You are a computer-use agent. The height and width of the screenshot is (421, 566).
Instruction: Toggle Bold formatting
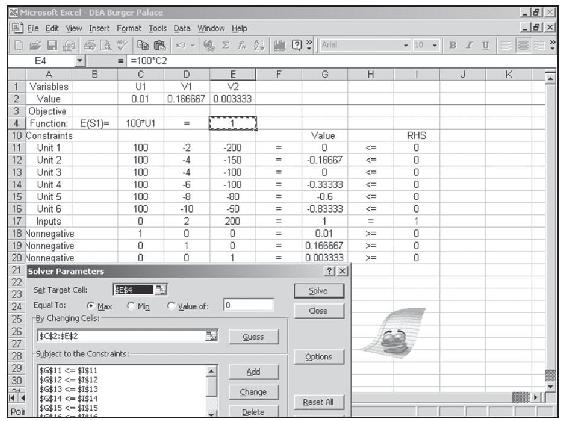452,45
